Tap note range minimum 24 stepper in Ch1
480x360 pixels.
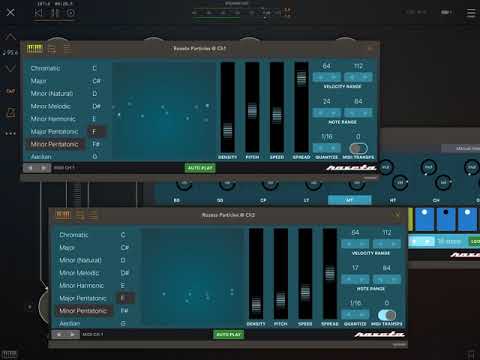(327, 113)
